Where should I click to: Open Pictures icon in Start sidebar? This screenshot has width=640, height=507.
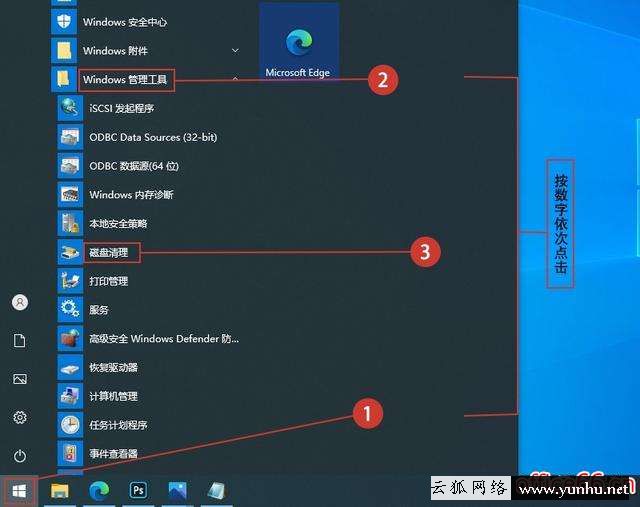[x=20, y=379]
